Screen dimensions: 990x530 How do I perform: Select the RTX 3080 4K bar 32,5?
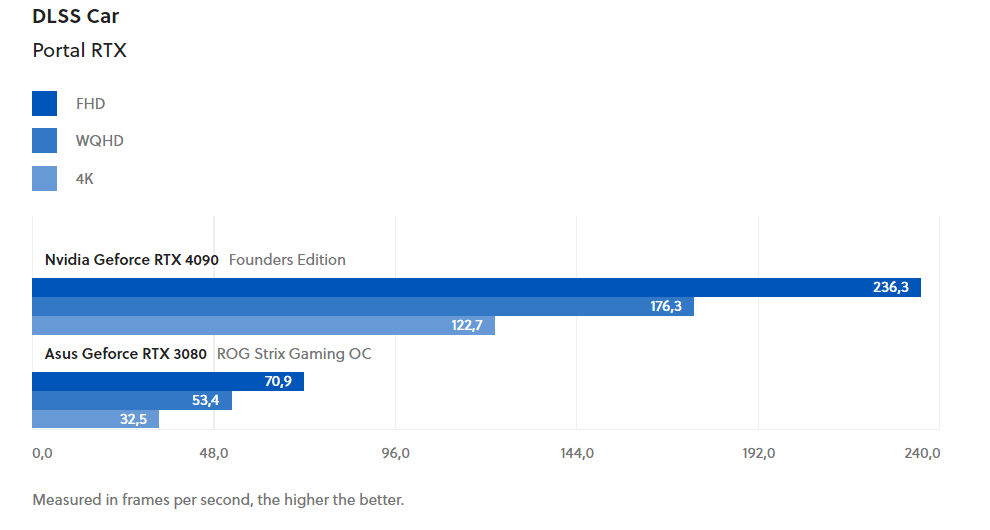[95, 419]
